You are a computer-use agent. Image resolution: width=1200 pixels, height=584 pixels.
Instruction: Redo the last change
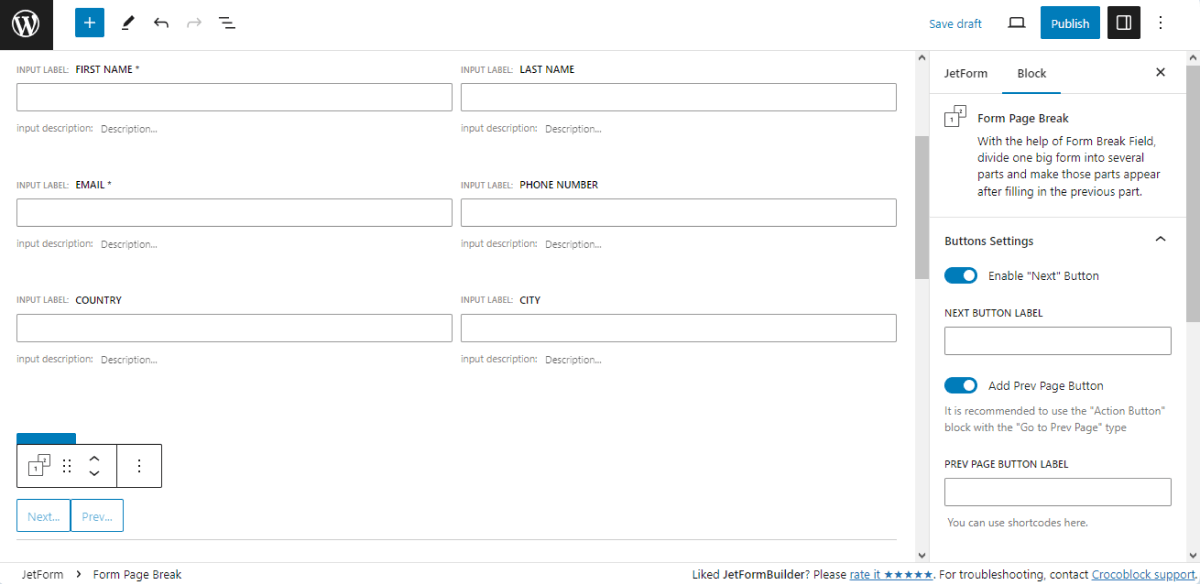coord(194,22)
